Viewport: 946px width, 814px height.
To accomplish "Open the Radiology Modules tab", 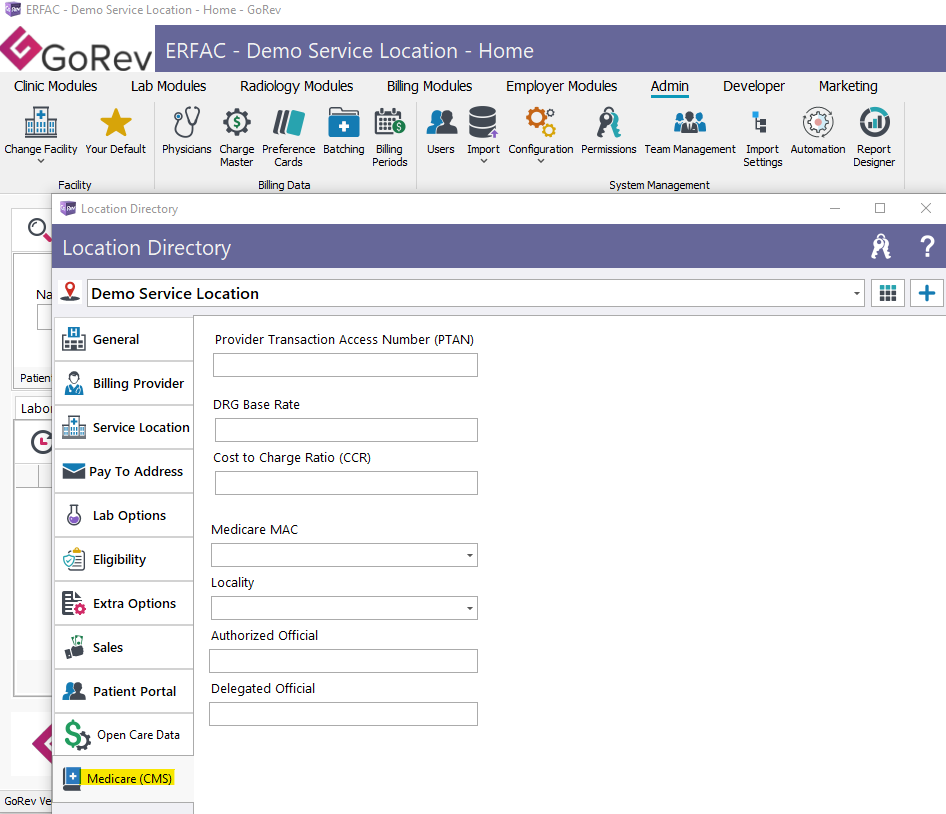I will pos(296,86).
